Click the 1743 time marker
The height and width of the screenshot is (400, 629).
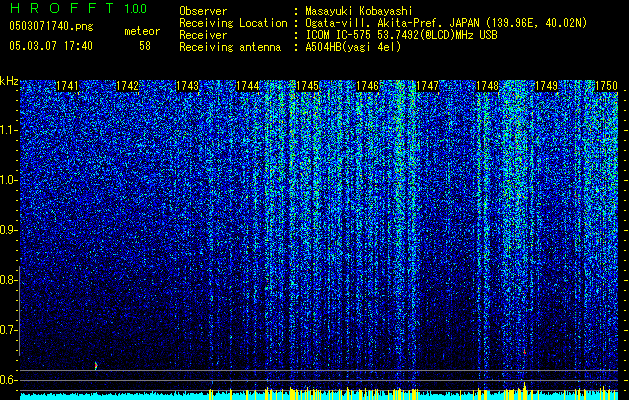pos(187,86)
